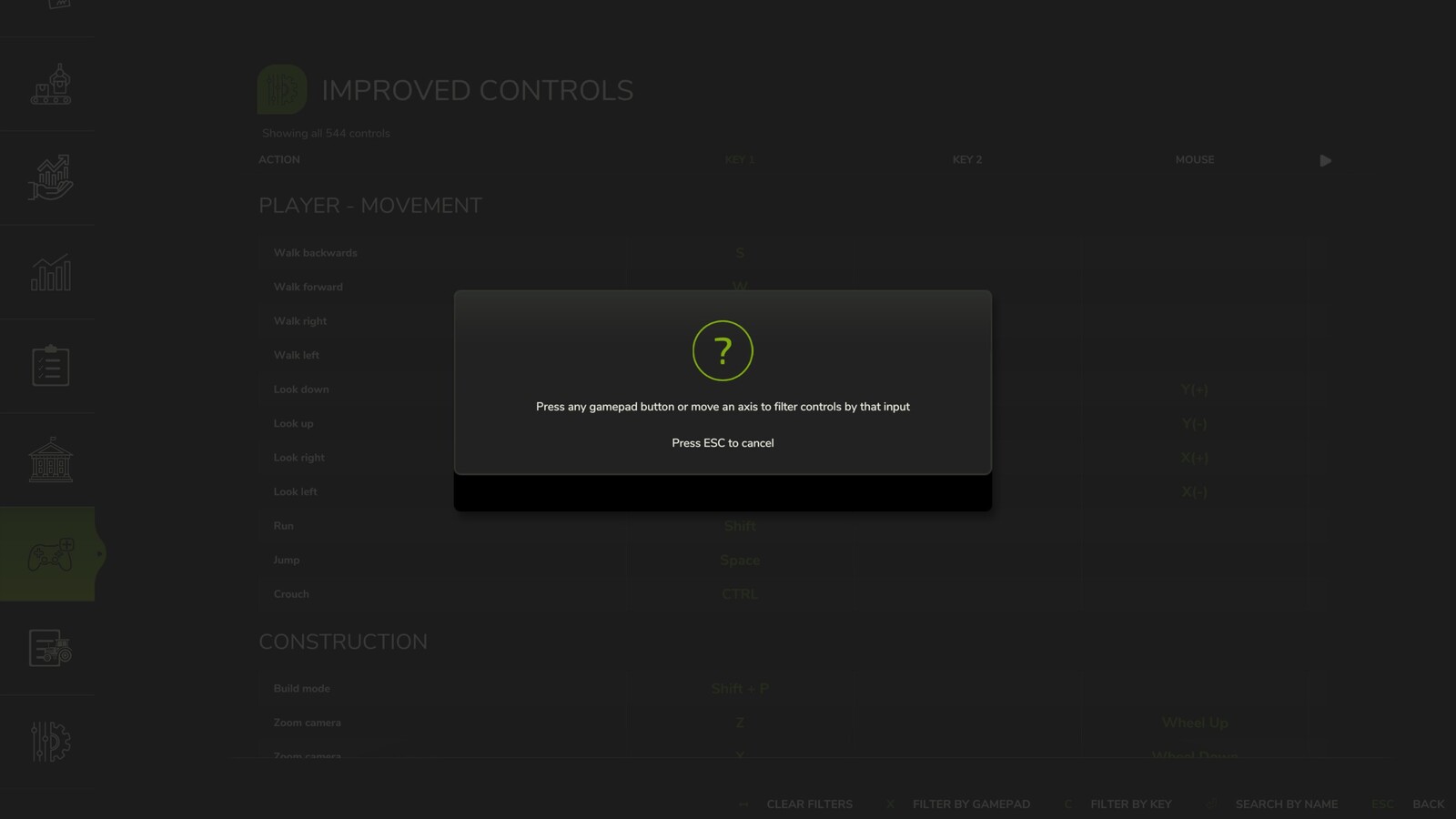Click the play arrow beside MOUSE column

point(1326,160)
